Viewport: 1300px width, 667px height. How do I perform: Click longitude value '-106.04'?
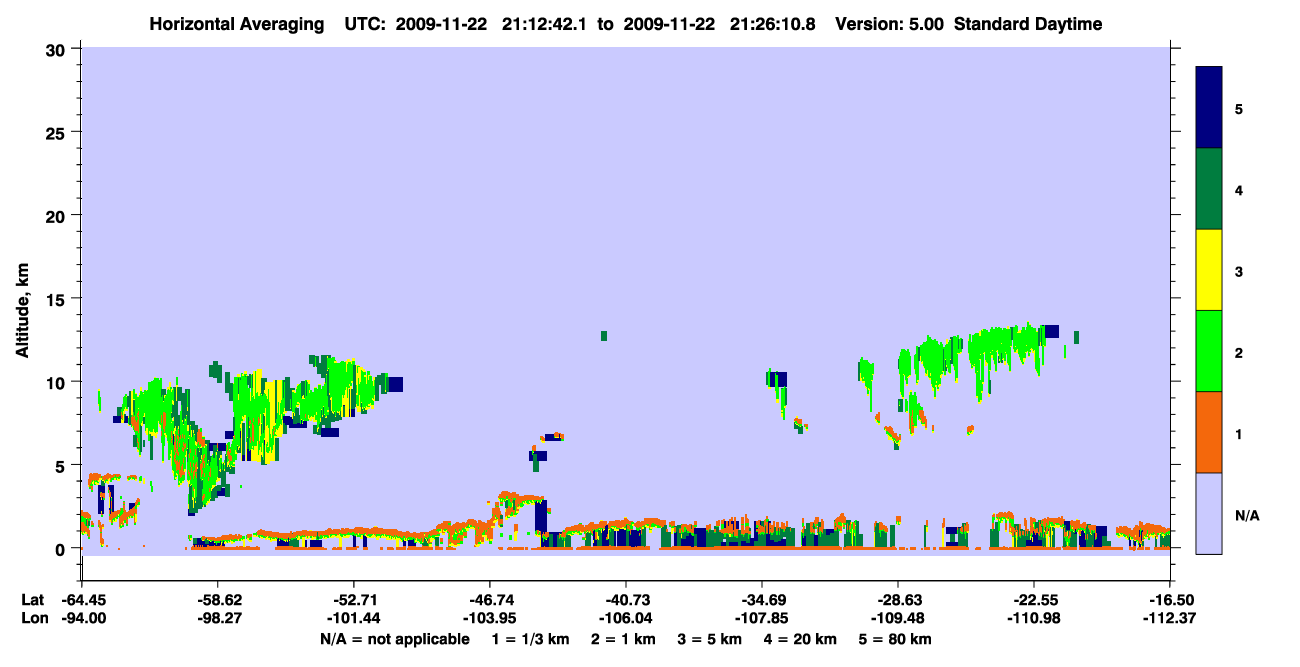point(626,618)
